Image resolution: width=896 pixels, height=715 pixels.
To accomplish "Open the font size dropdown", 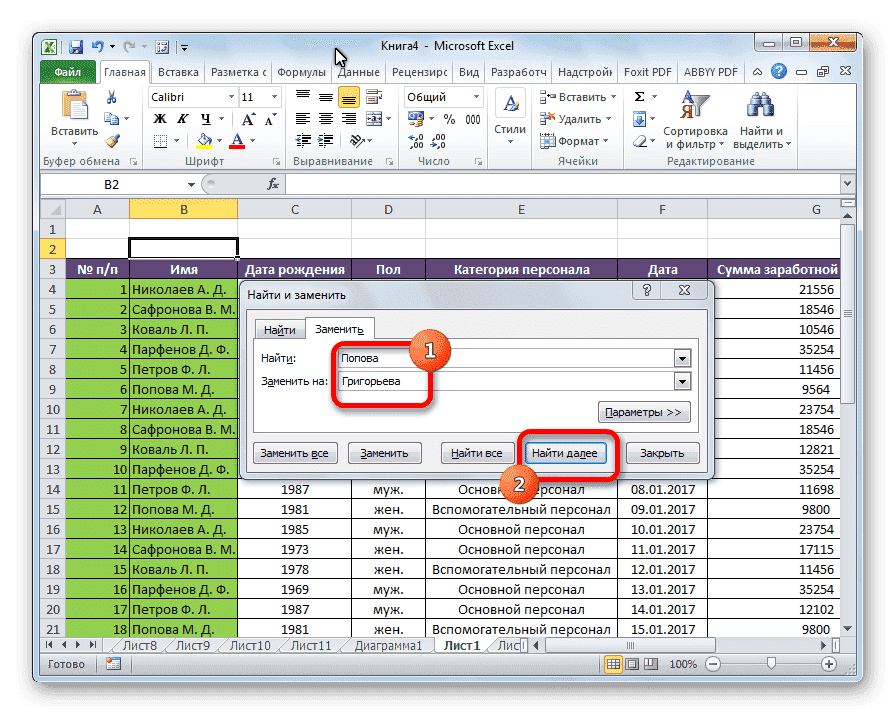I will point(273,96).
